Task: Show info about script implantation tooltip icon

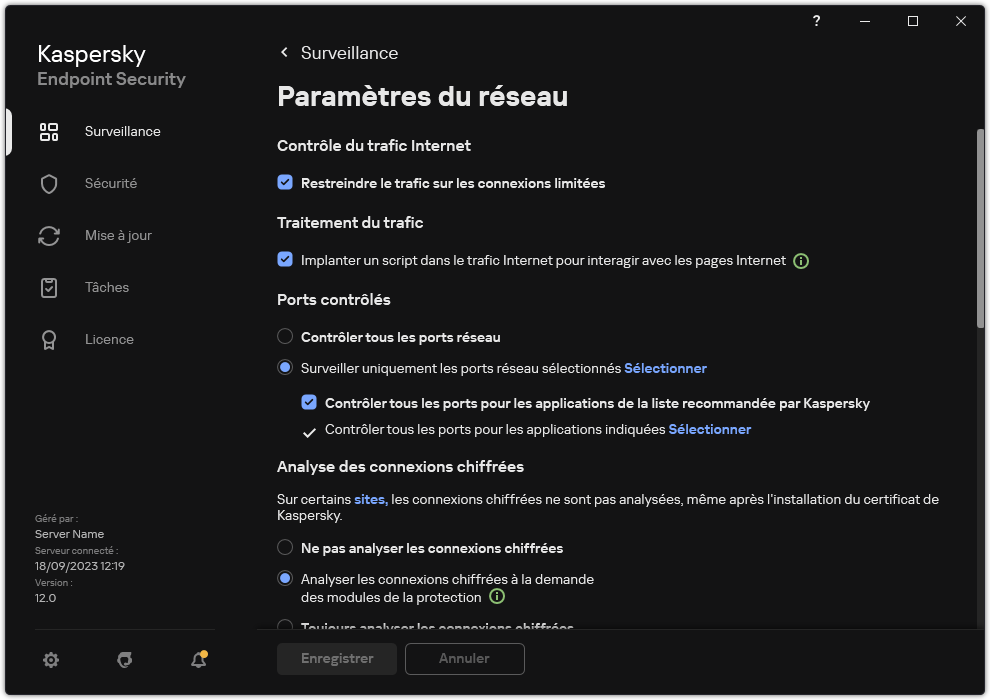Action: pos(800,260)
